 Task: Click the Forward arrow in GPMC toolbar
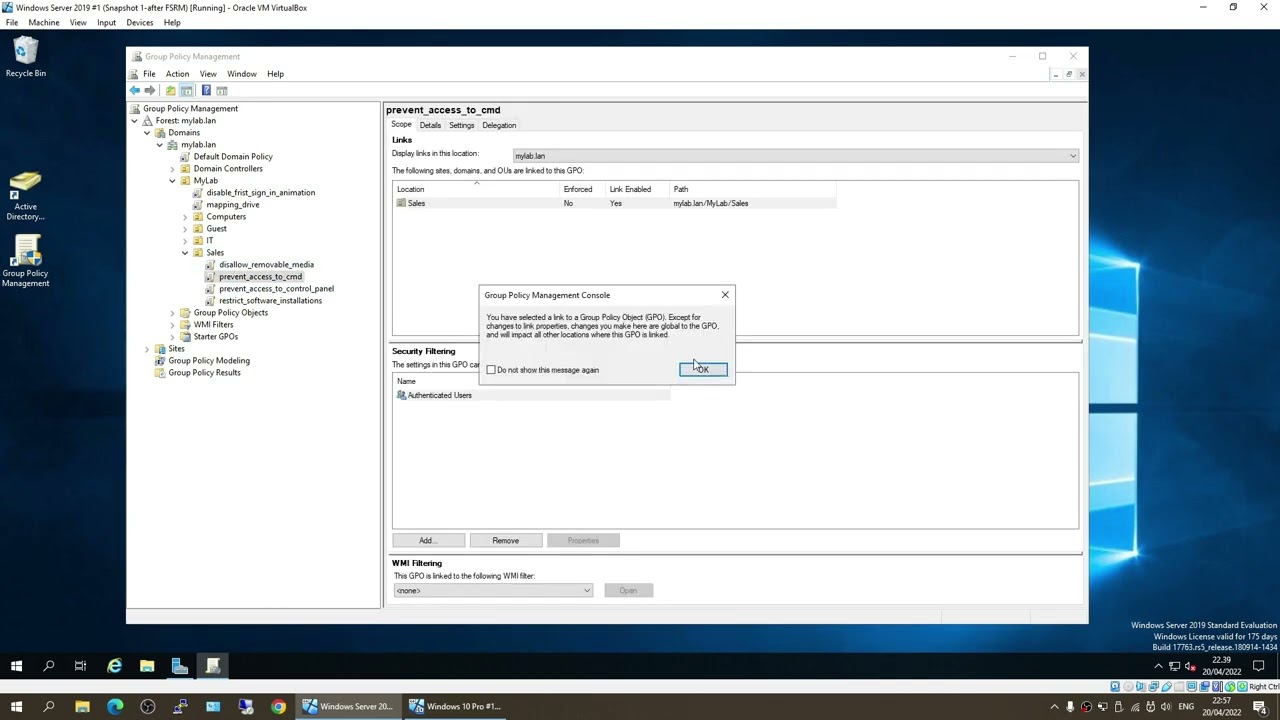150,90
